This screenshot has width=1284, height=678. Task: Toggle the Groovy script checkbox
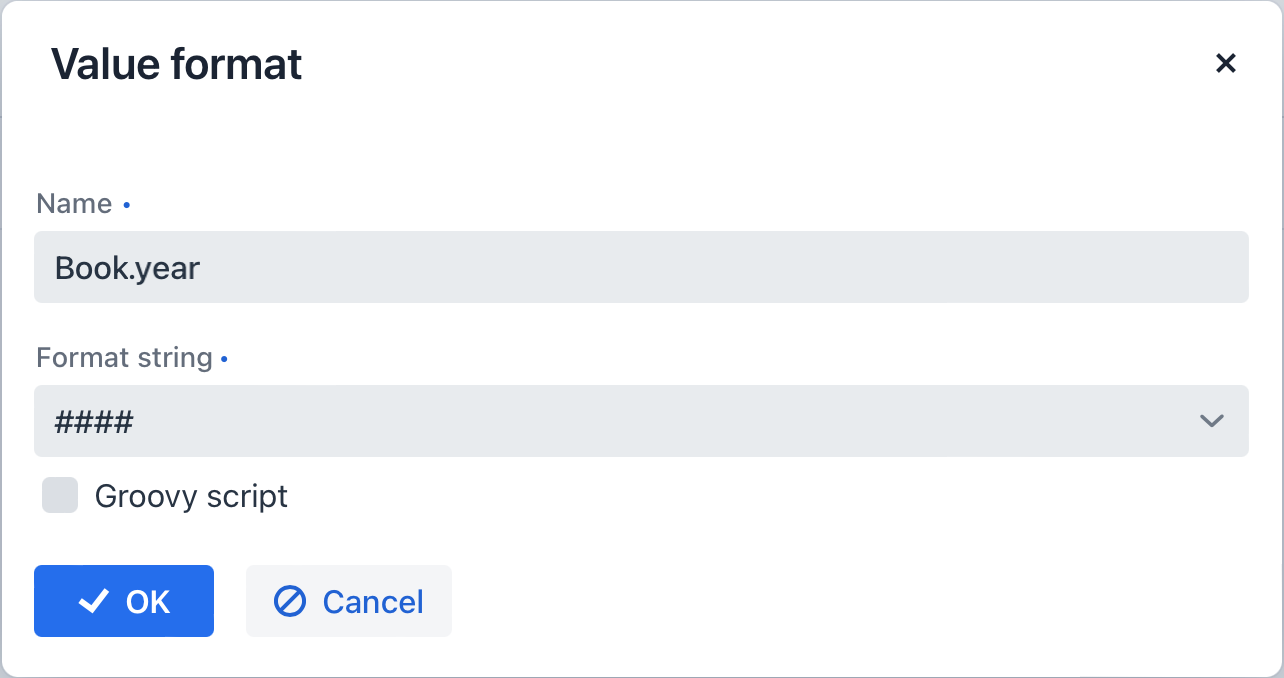tap(60, 495)
